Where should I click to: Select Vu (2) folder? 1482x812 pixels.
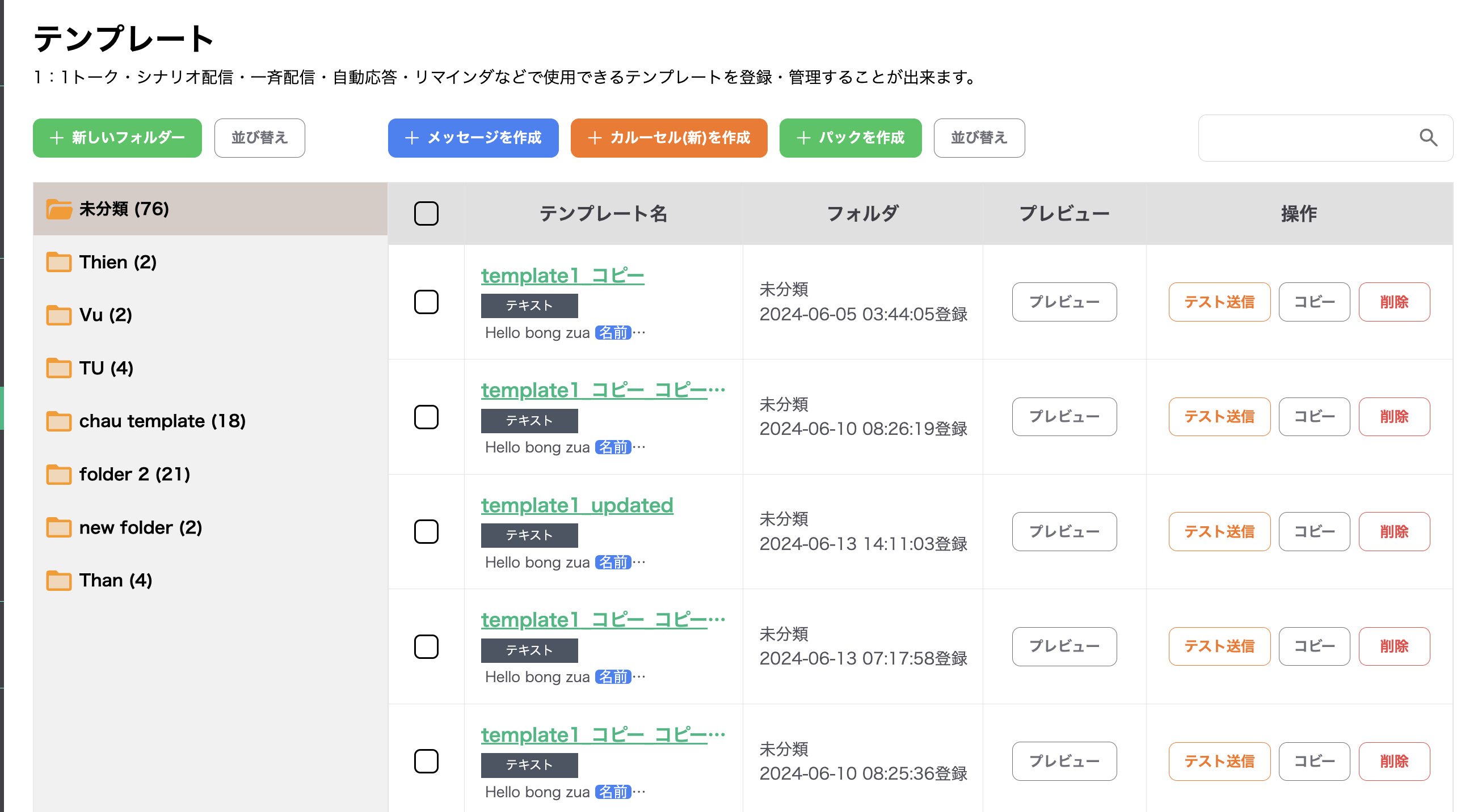coord(210,315)
